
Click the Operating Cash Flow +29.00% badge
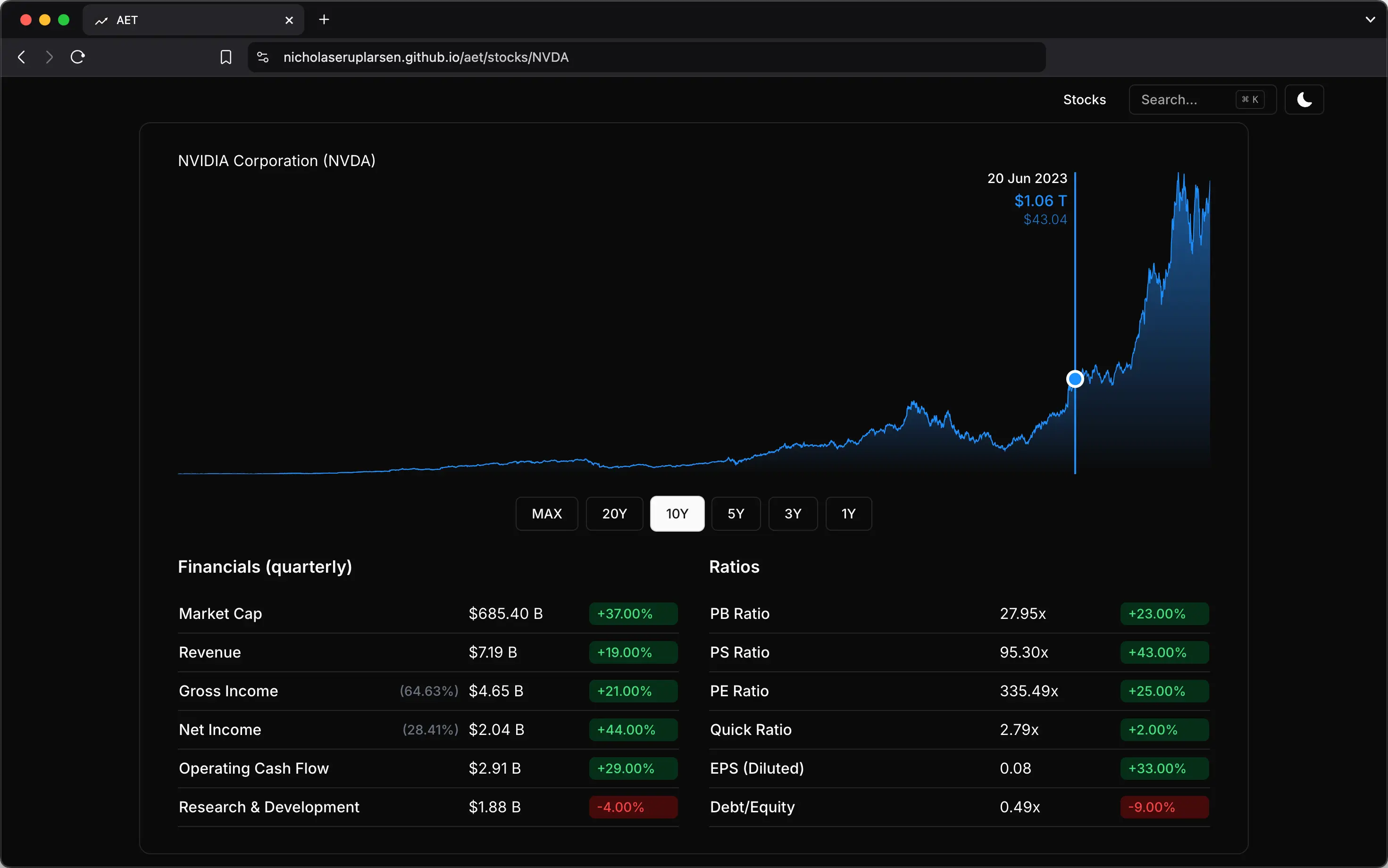click(x=633, y=768)
